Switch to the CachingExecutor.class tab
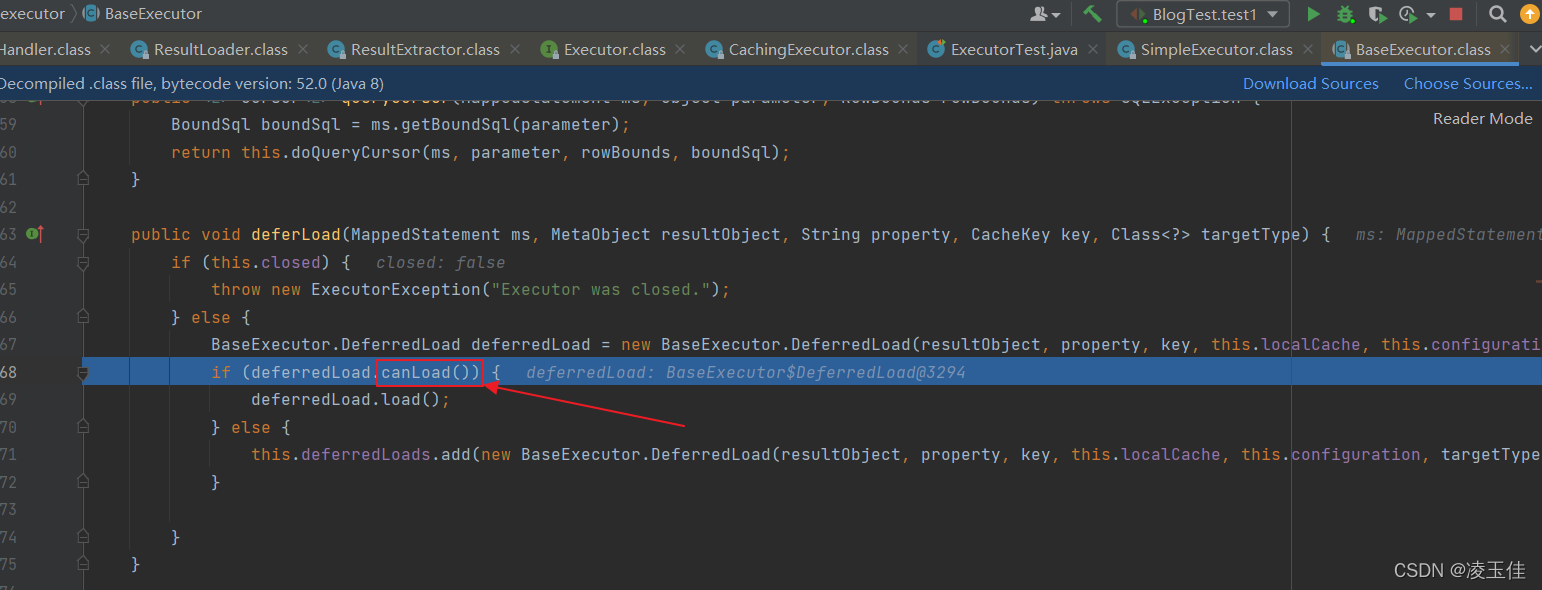This screenshot has width=1542, height=590. point(807,49)
